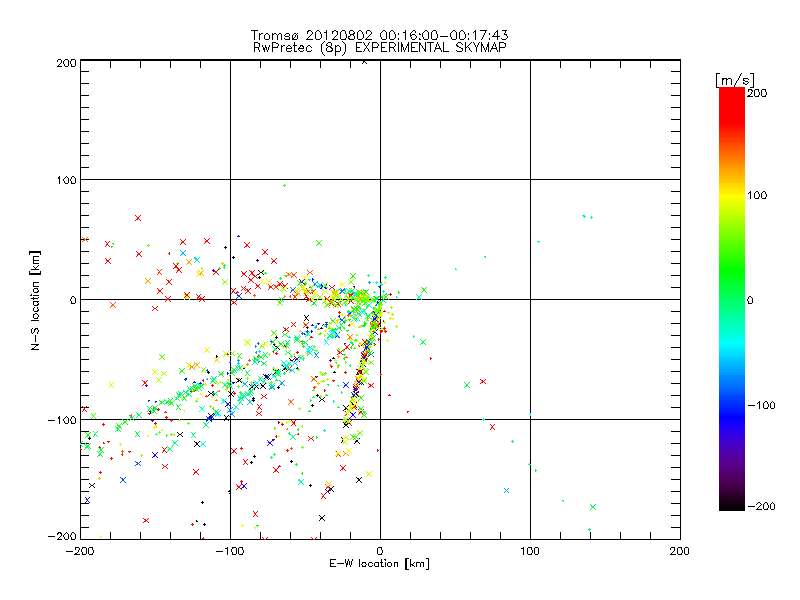The width and height of the screenshot is (800, 600).
Task: Click the velocity colorbar
Action: click(x=732, y=299)
